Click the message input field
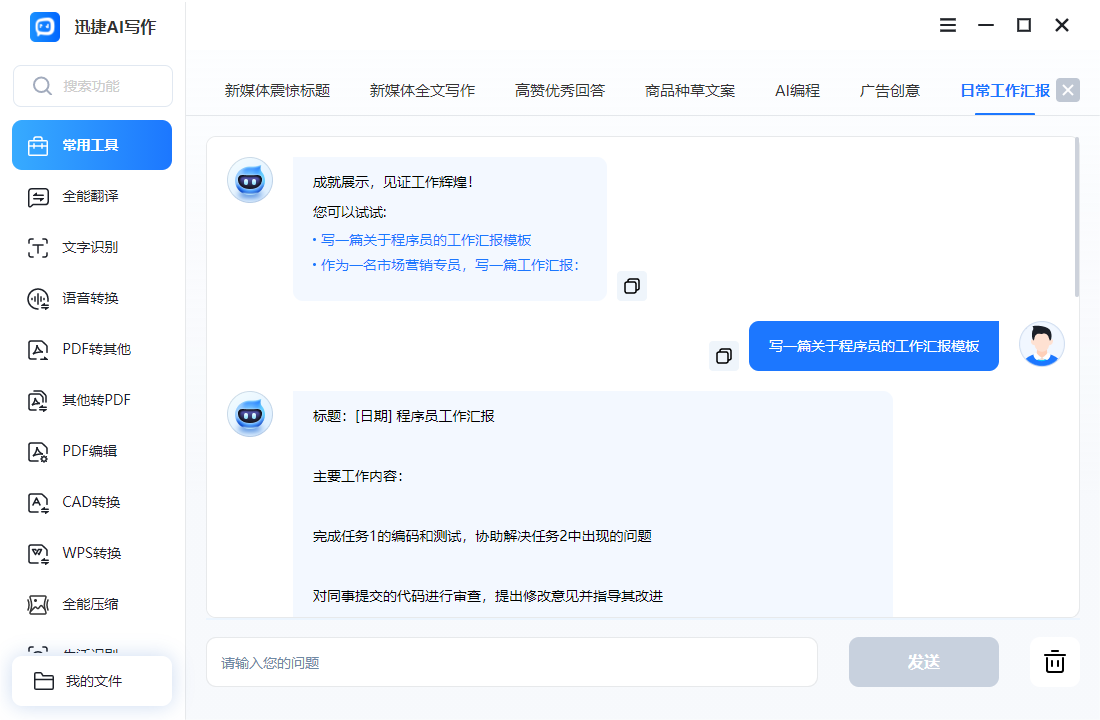This screenshot has height=720, width=1100. (511, 661)
